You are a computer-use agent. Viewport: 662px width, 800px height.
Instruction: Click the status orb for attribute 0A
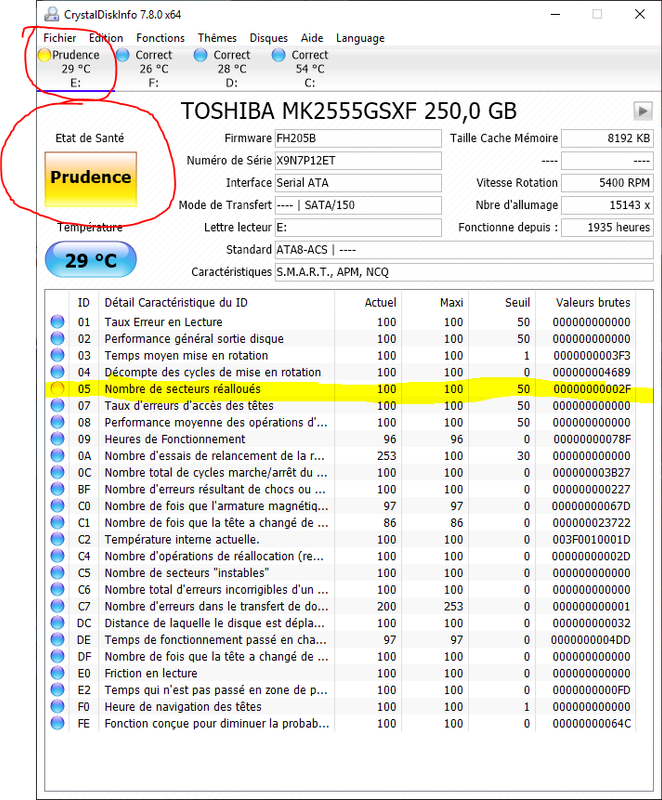tap(57, 456)
